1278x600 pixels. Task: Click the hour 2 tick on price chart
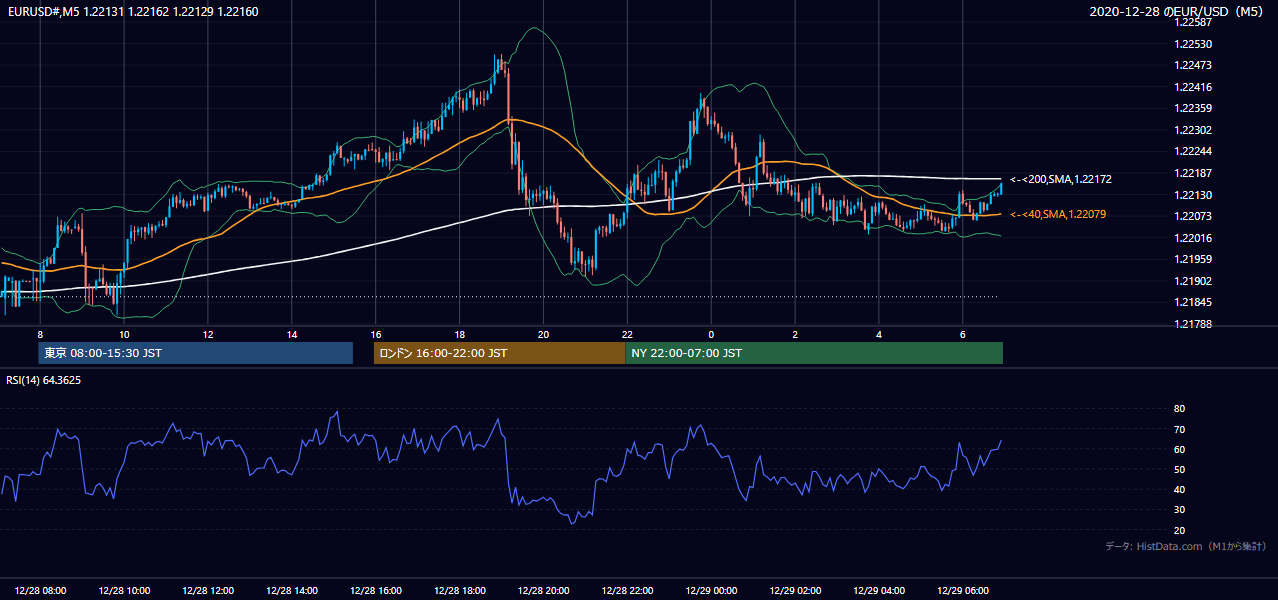tap(795, 333)
